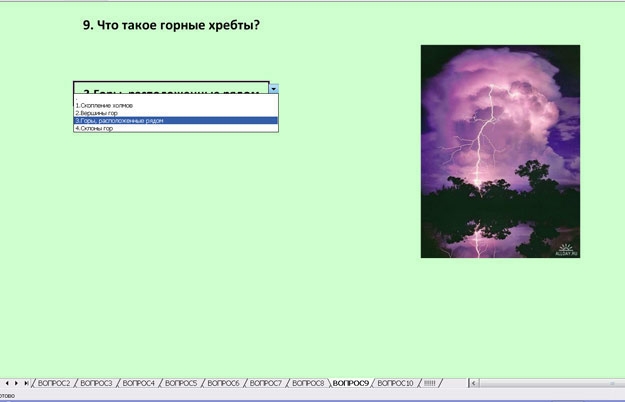Click previous sheet navigation arrow
The width and height of the screenshot is (625, 402).
[7, 383]
